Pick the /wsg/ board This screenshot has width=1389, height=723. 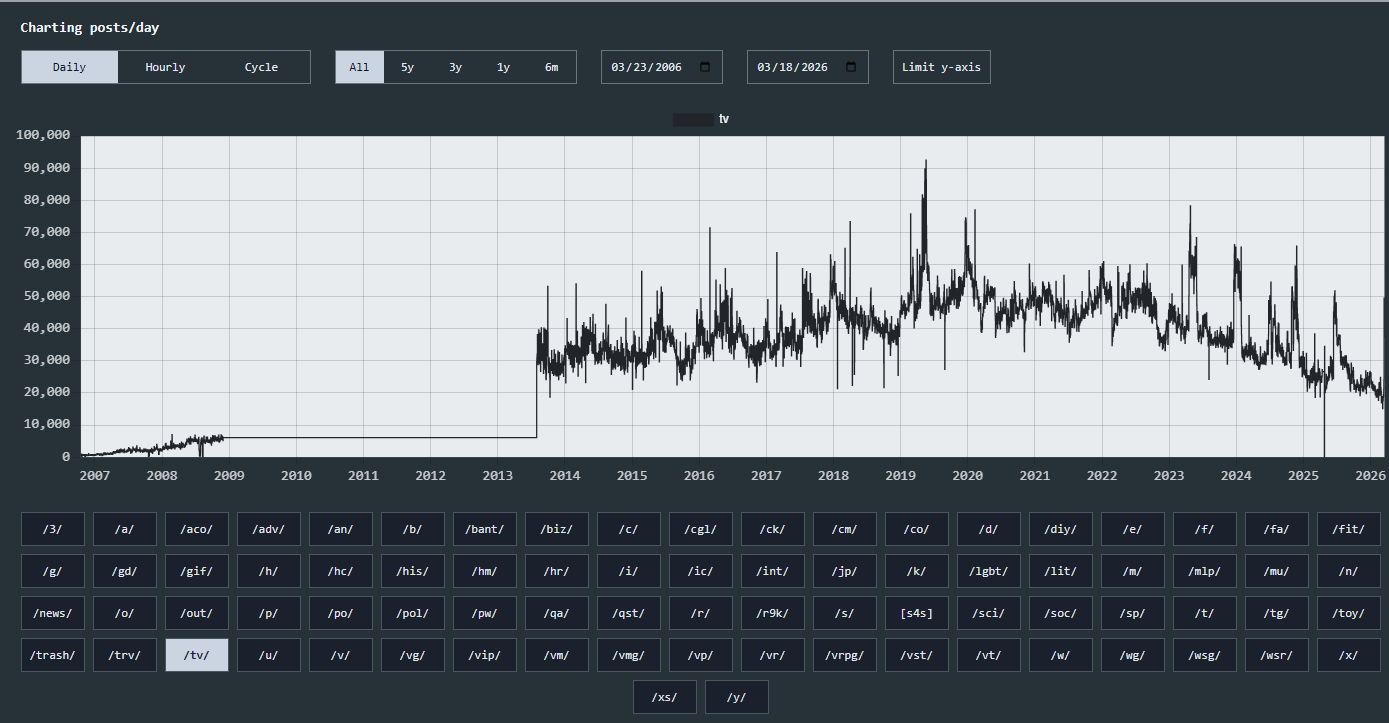click(x=1205, y=655)
